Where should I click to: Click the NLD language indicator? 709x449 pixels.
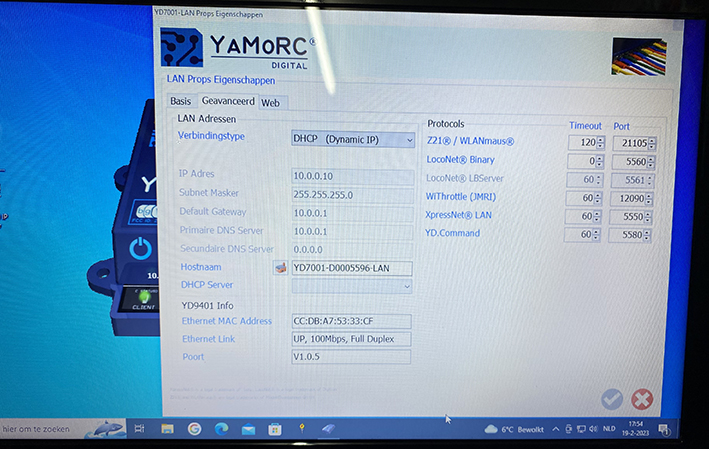pos(609,429)
